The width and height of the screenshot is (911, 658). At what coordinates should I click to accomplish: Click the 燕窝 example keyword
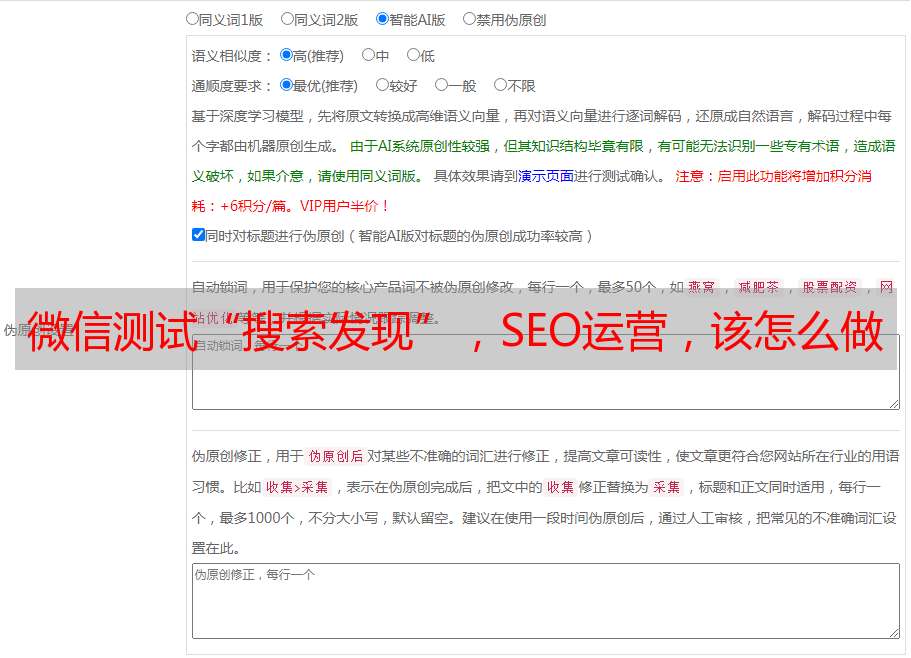tap(701, 287)
